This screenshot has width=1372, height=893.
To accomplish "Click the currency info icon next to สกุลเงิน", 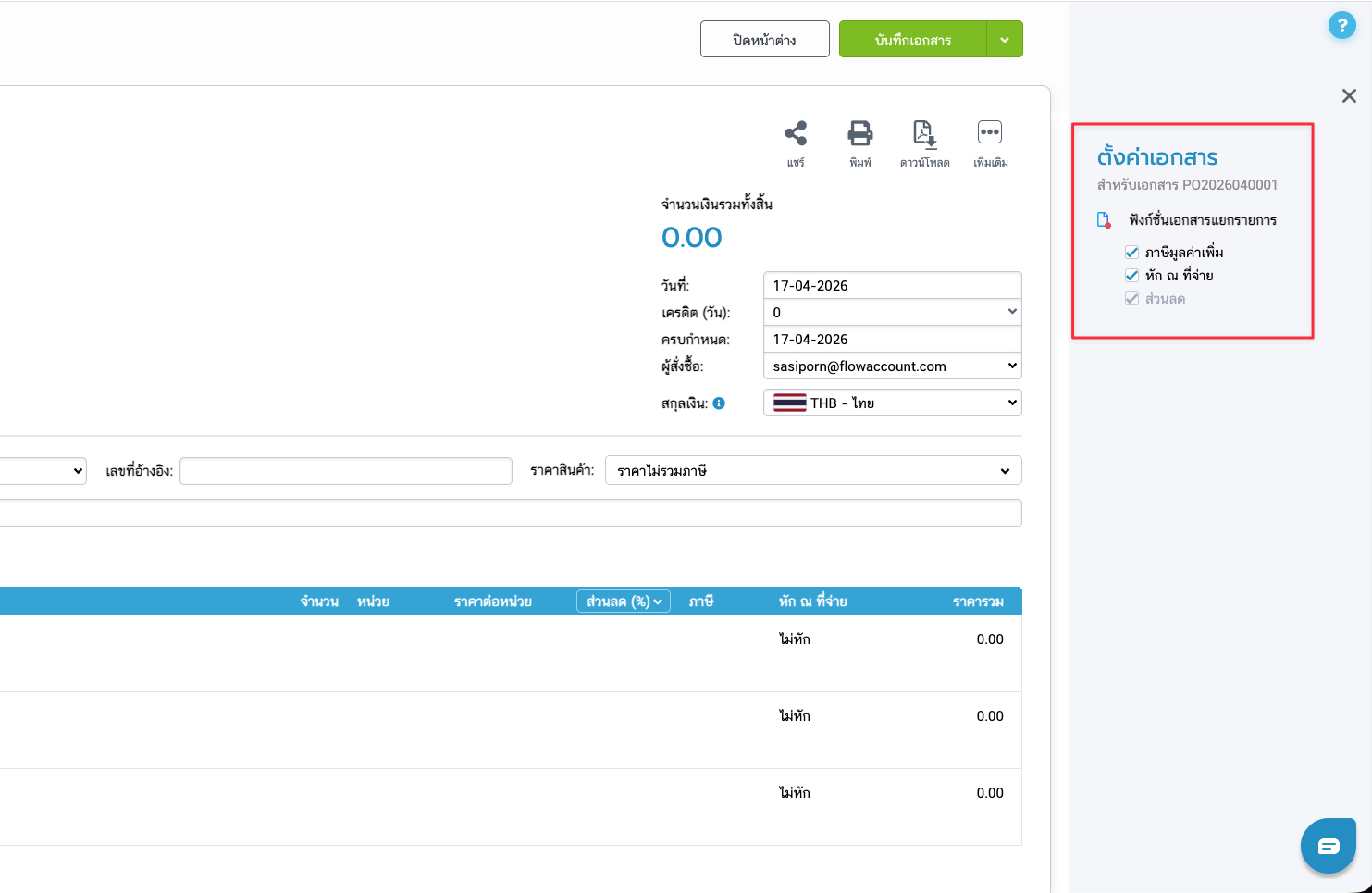I will click(x=719, y=403).
